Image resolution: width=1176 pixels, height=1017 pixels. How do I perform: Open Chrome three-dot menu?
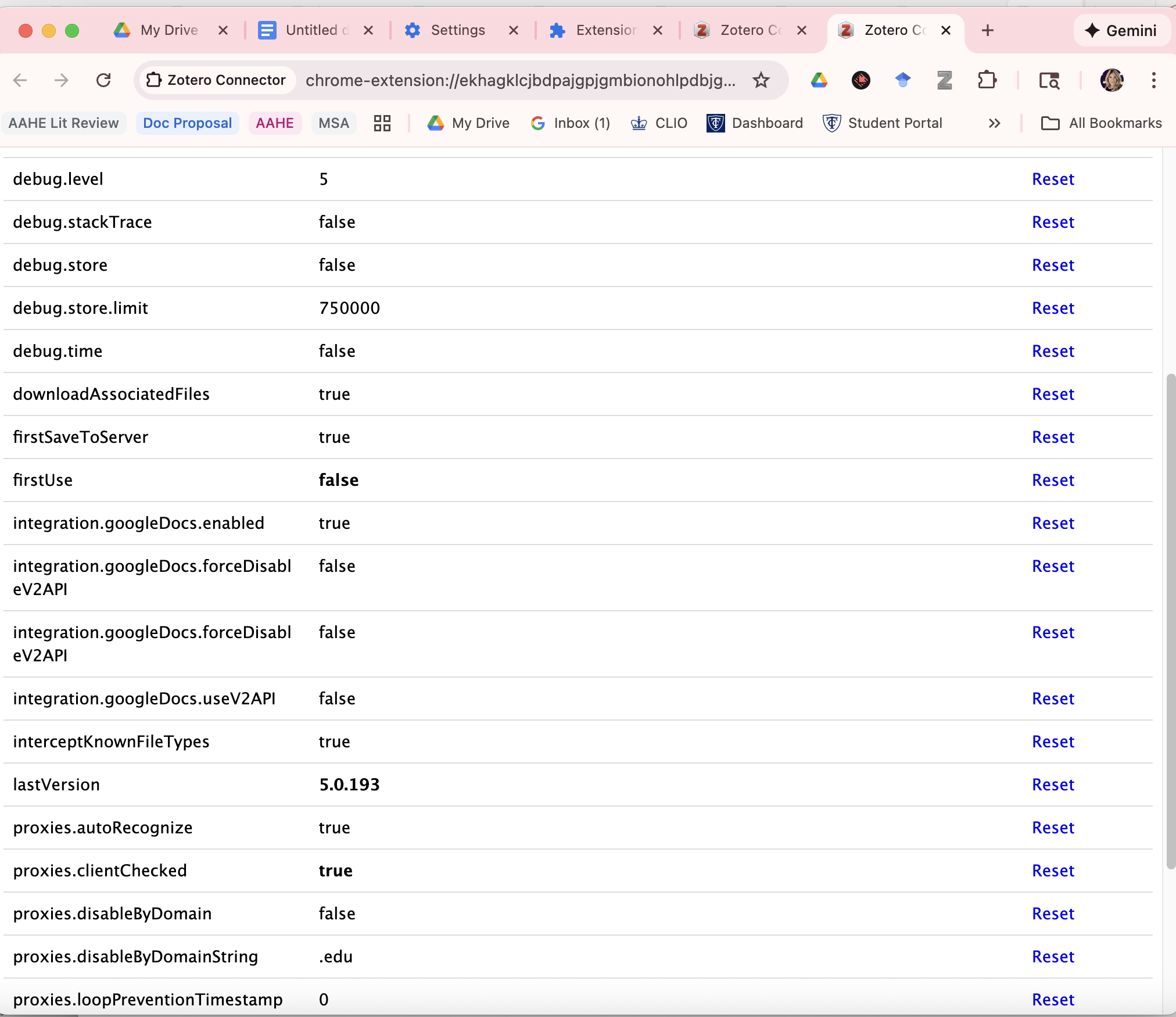1154,80
